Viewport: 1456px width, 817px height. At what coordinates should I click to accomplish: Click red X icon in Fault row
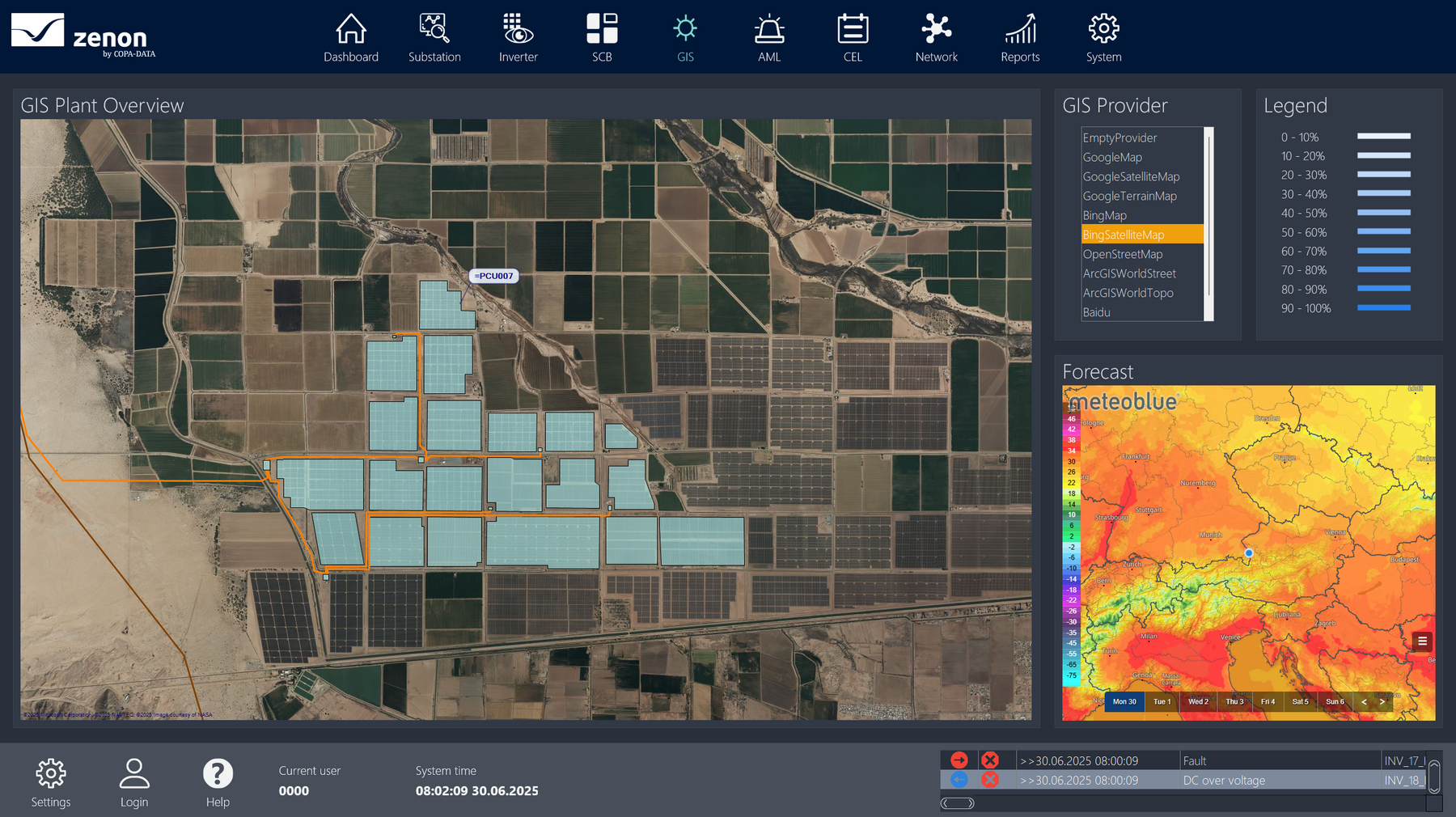pos(989,760)
